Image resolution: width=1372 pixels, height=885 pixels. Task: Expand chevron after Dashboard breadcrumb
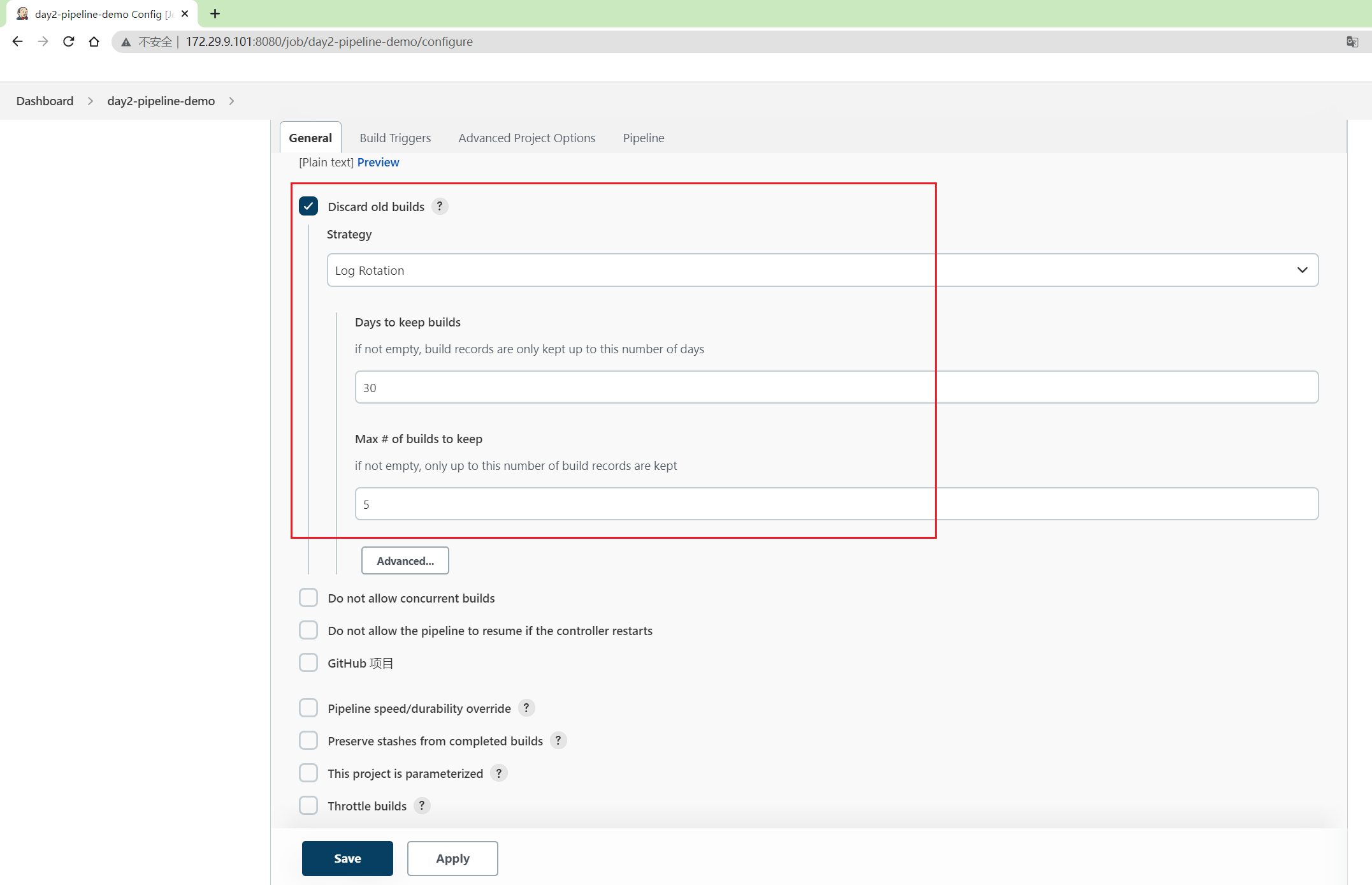point(90,101)
